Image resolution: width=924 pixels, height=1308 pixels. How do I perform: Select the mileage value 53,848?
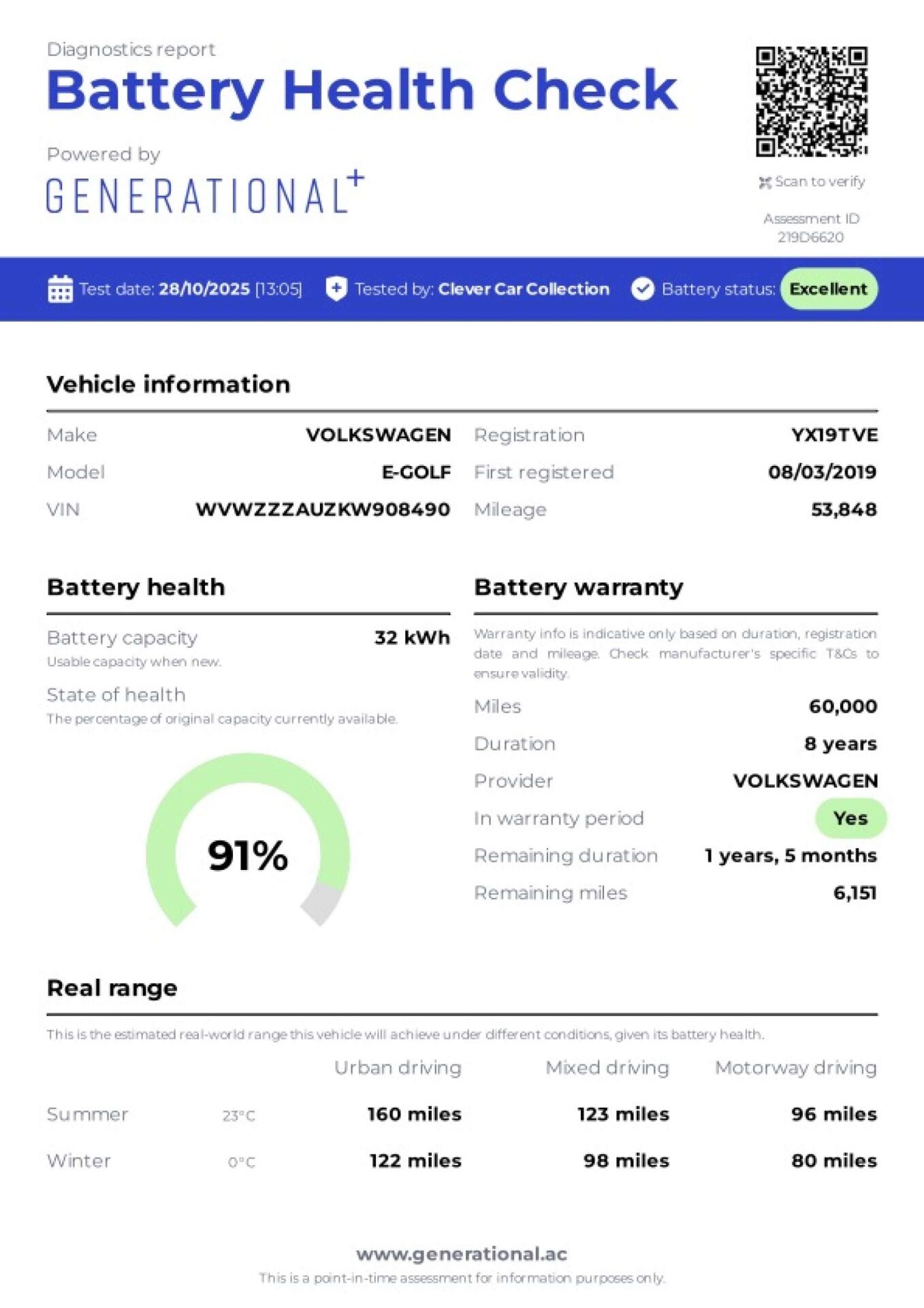[844, 510]
